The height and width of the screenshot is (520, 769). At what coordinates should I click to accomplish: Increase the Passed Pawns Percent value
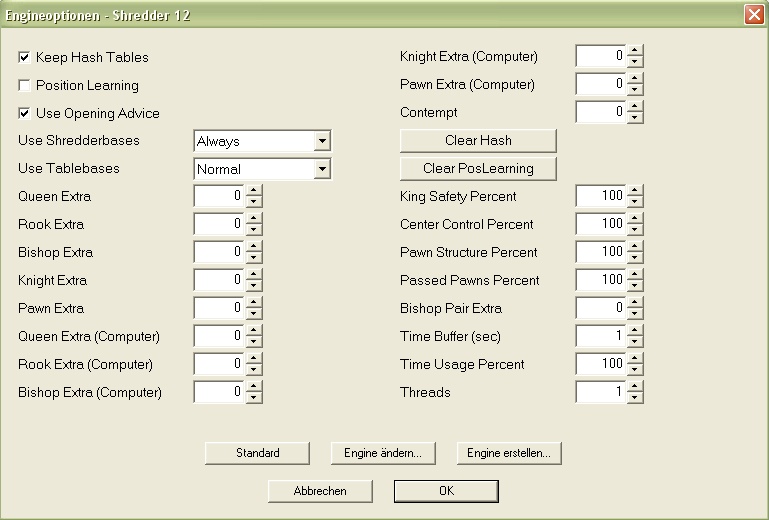635,275
